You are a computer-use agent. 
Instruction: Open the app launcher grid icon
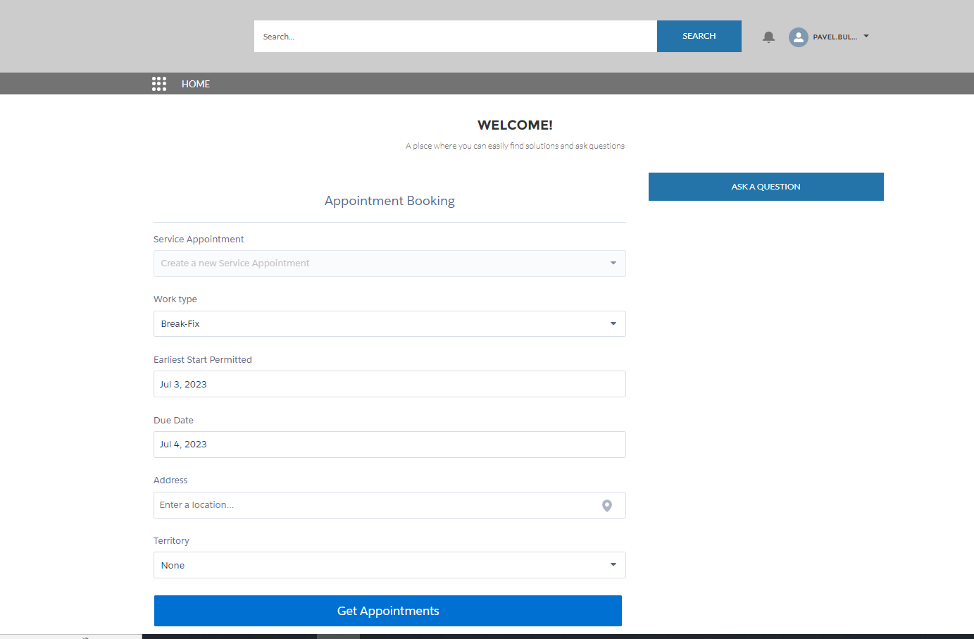(159, 84)
